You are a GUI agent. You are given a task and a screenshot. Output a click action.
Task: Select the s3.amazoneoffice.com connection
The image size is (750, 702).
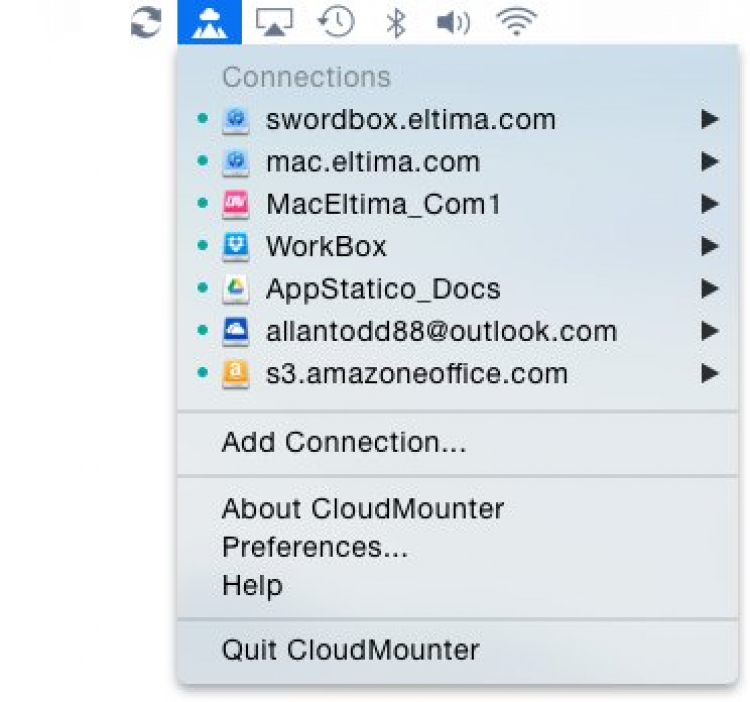pos(458,373)
